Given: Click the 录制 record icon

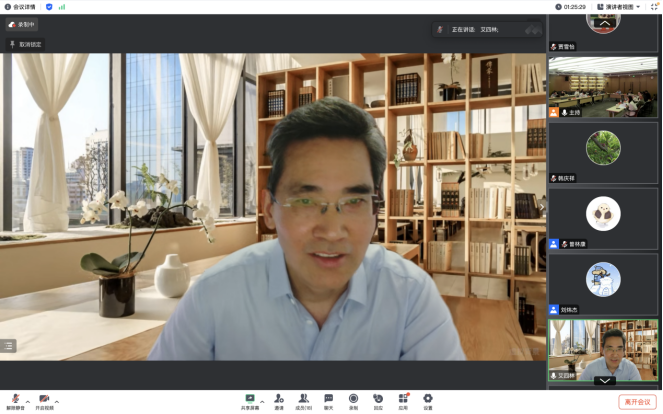Looking at the screenshot, I should [x=353, y=401].
